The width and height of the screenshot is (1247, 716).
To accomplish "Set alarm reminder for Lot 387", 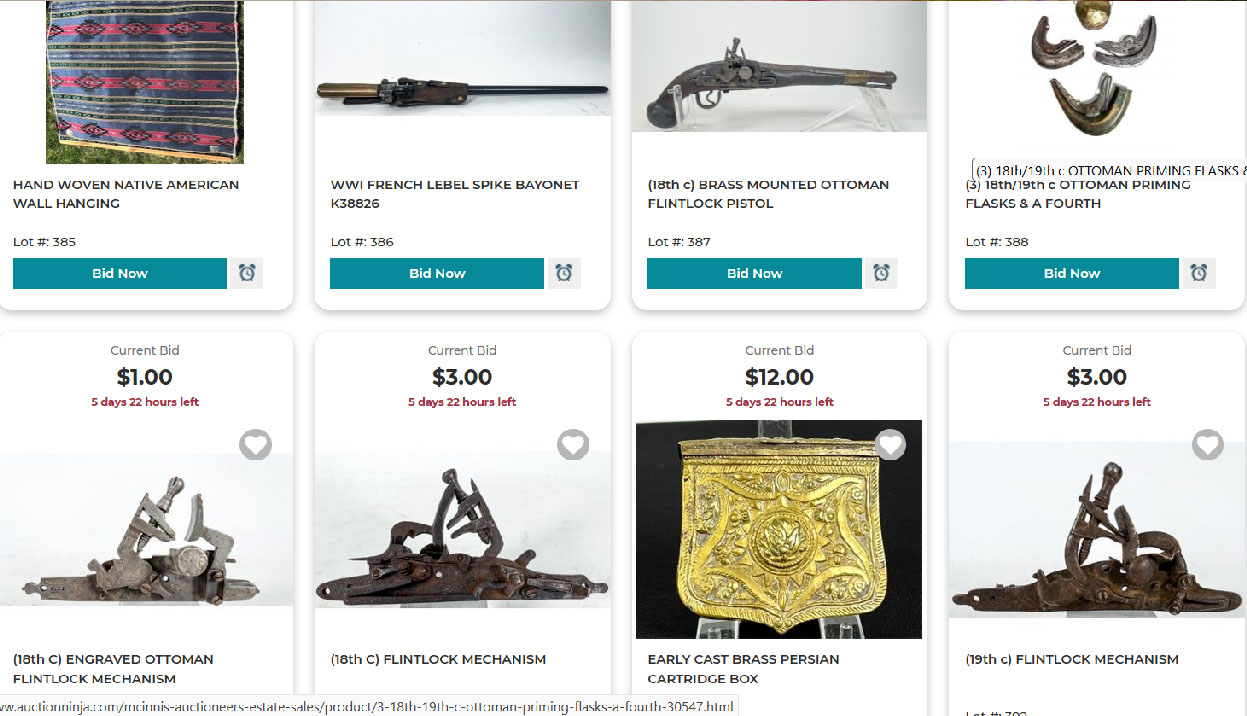I will tap(881, 273).
